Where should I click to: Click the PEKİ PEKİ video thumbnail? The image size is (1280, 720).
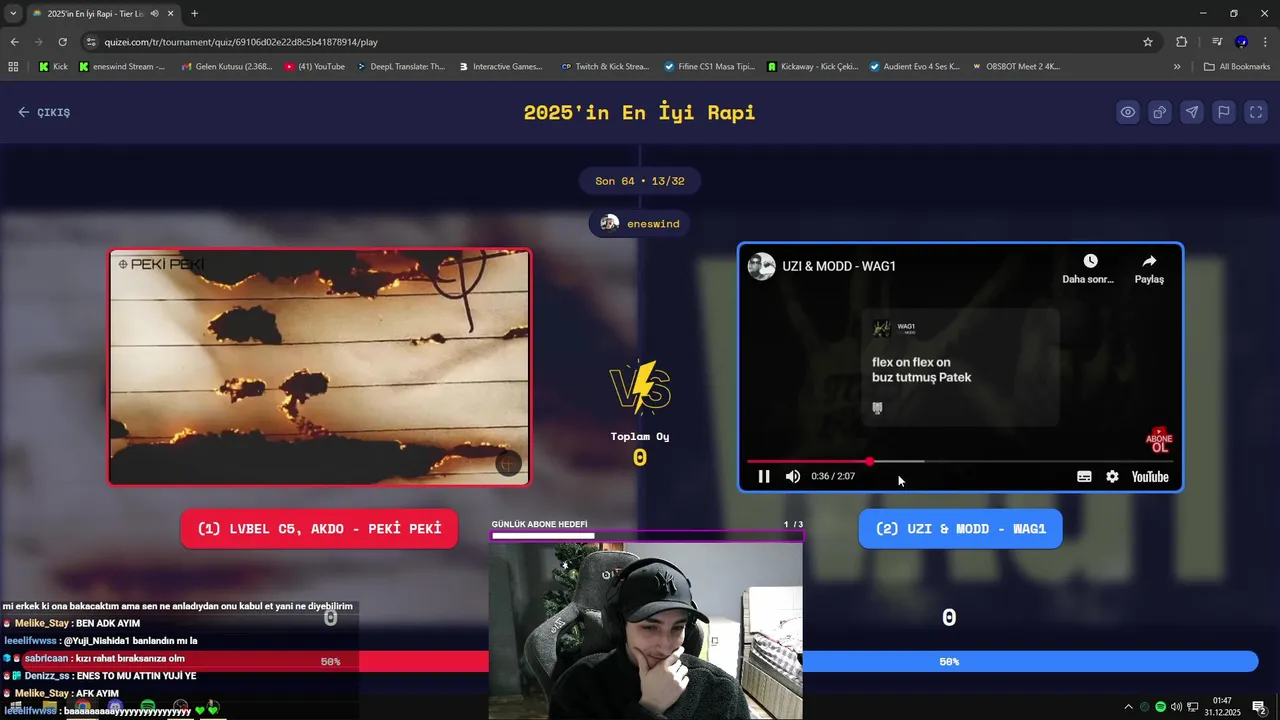click(x=320, y=367)
